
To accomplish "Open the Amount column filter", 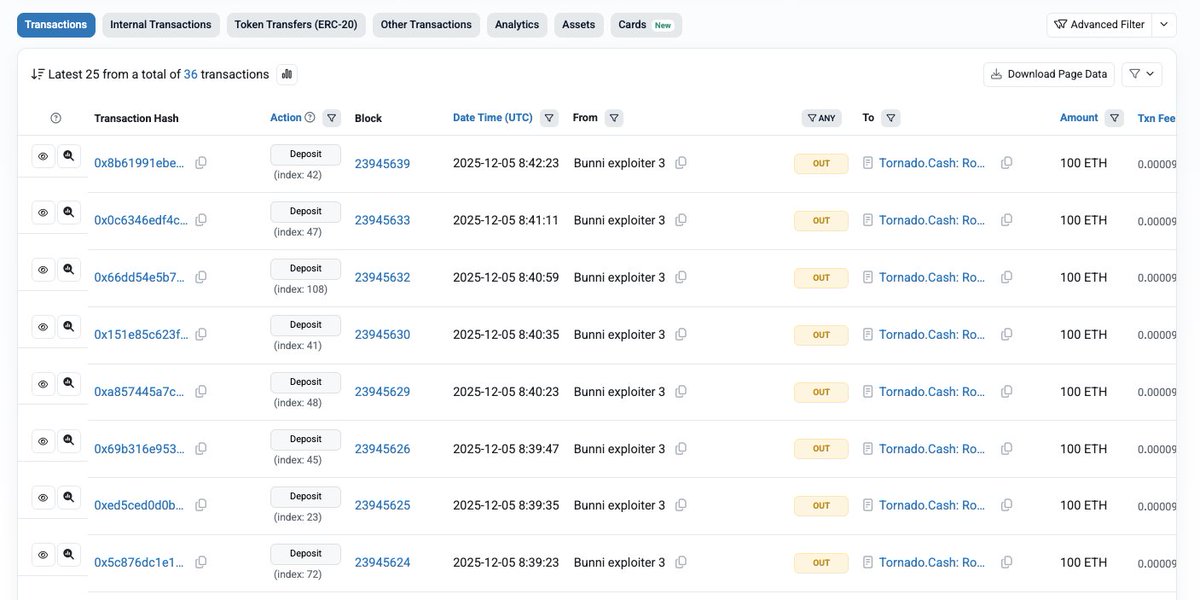I will point(1115,118).
